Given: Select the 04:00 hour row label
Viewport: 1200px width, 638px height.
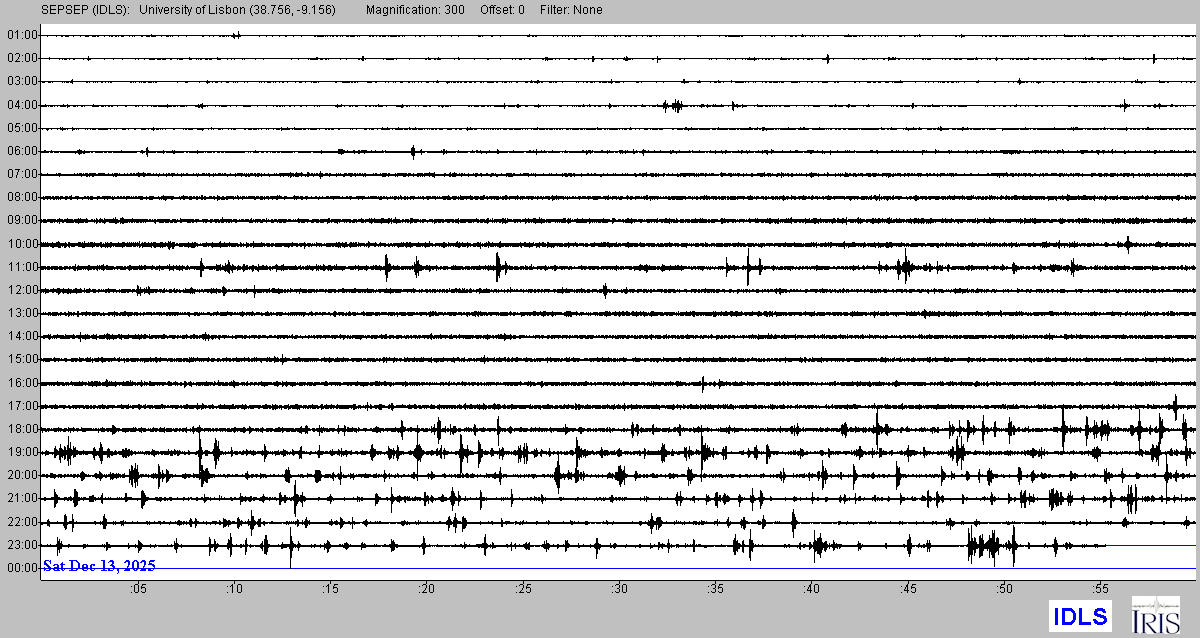Looking at the screenshot, I should pos(22,105).
